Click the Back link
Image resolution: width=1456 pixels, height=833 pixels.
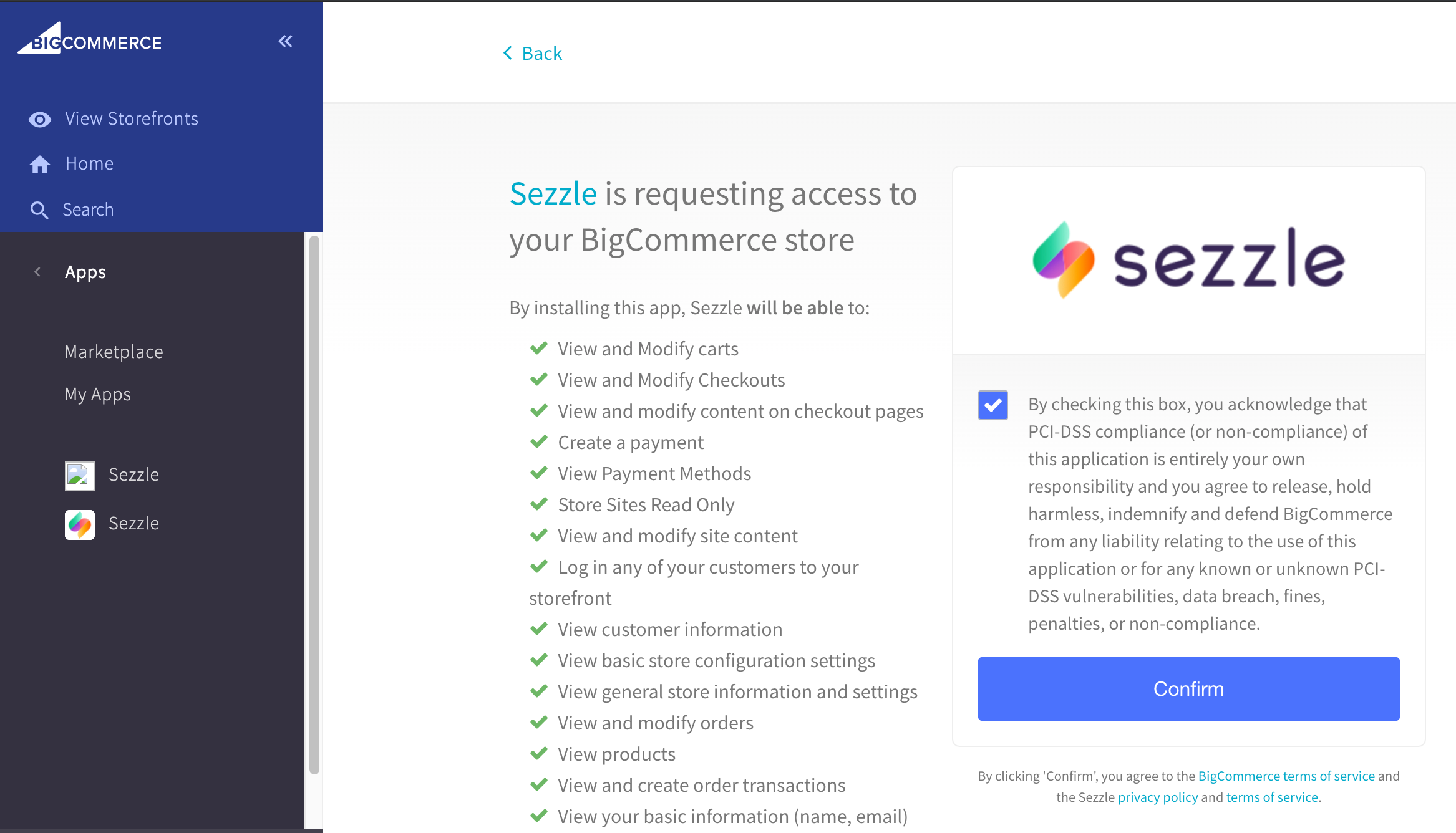[541, 54]
